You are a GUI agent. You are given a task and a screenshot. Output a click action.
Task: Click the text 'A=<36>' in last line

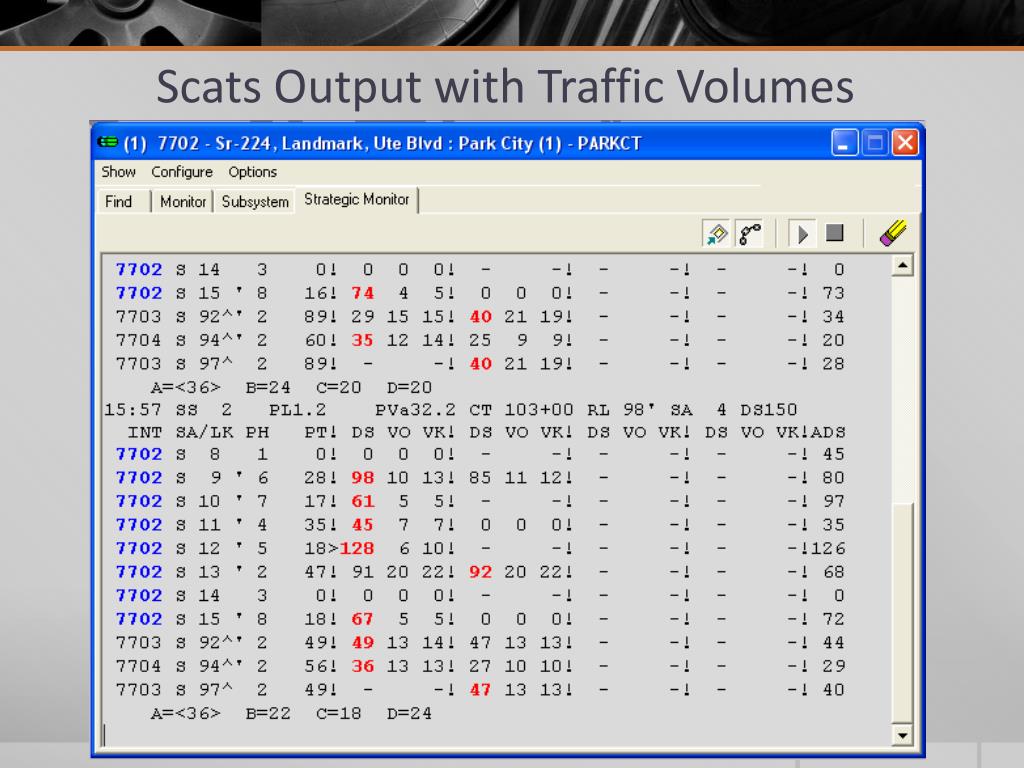click(185, 713)
